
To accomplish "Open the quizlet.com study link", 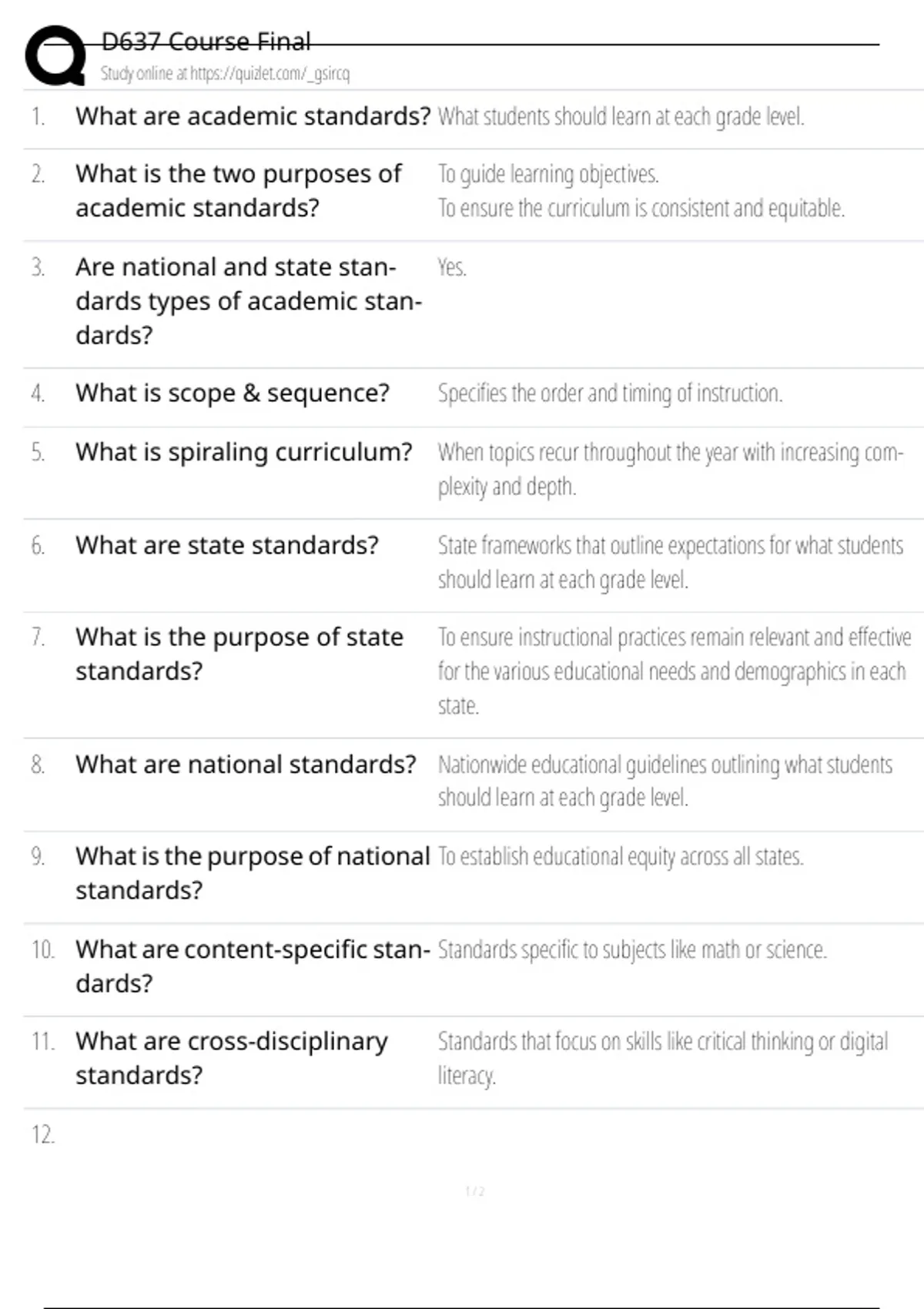I will click(225, 74).
